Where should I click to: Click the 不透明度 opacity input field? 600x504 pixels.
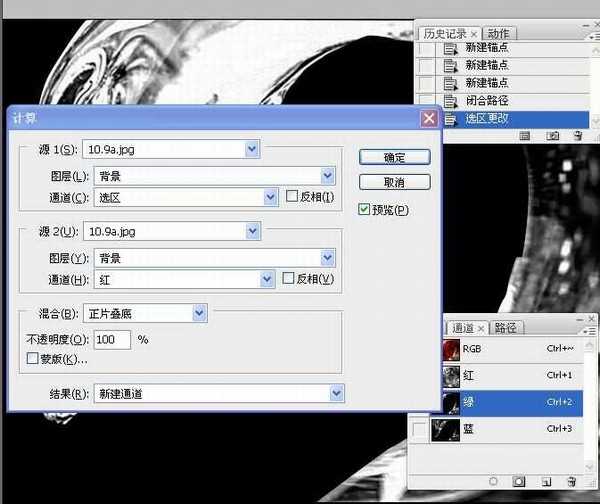click(113, 339)
